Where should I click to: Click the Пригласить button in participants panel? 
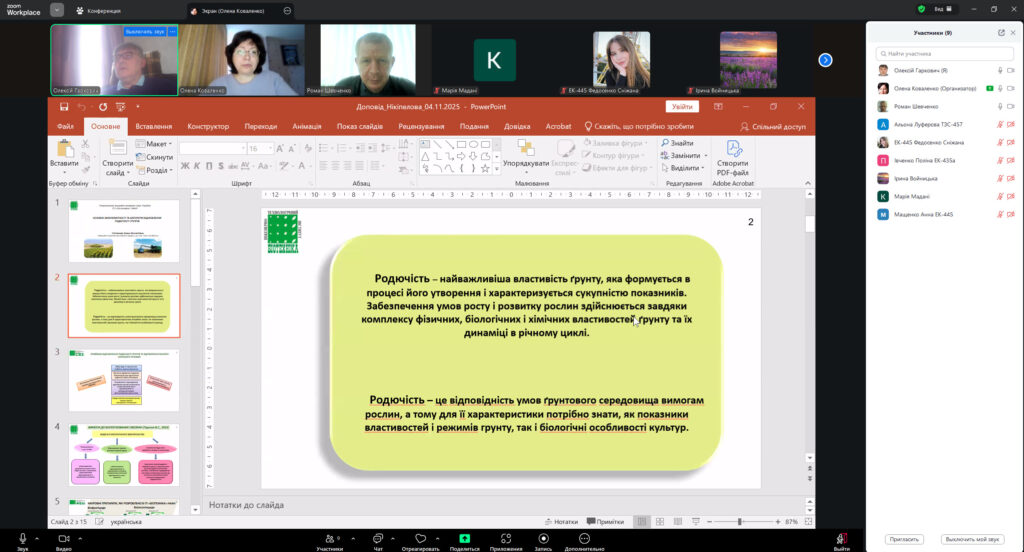(903, 539)
